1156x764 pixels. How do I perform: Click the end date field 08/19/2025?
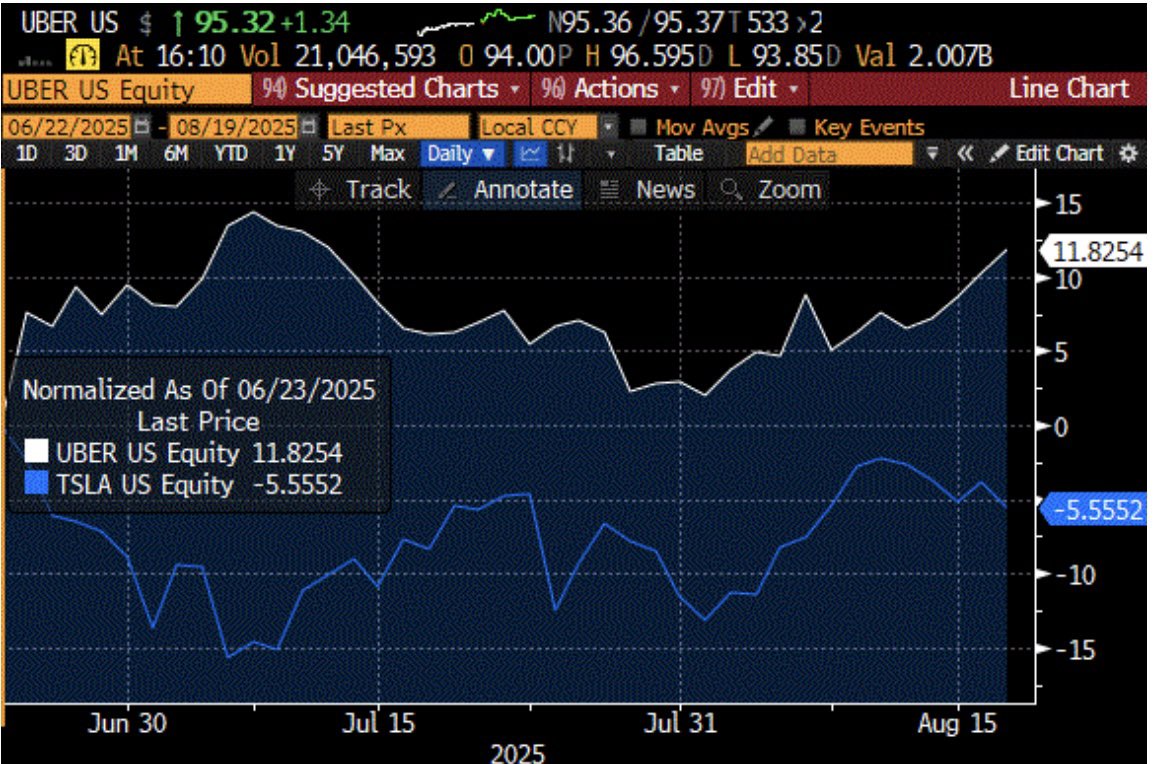pos(234,127)
